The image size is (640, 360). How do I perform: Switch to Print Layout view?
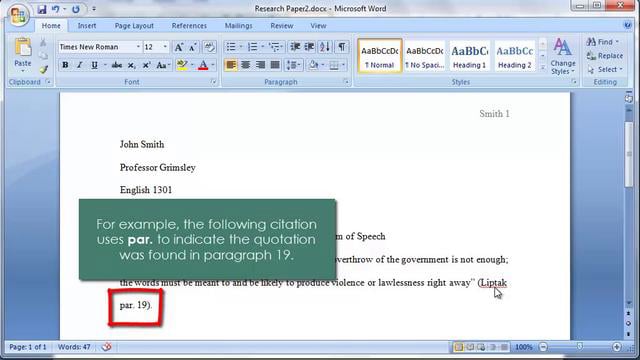coord(459,347)
